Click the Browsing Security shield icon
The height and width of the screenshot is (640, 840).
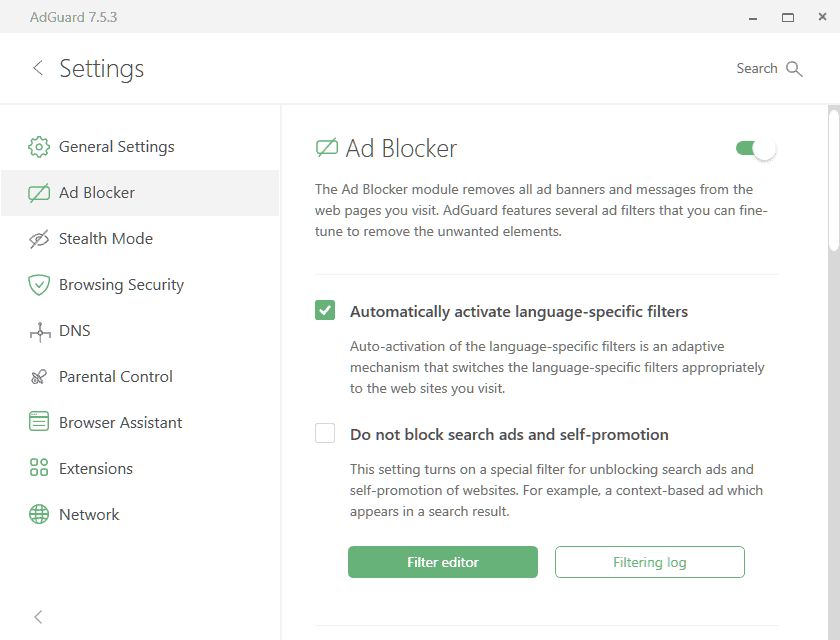[38, 284]
